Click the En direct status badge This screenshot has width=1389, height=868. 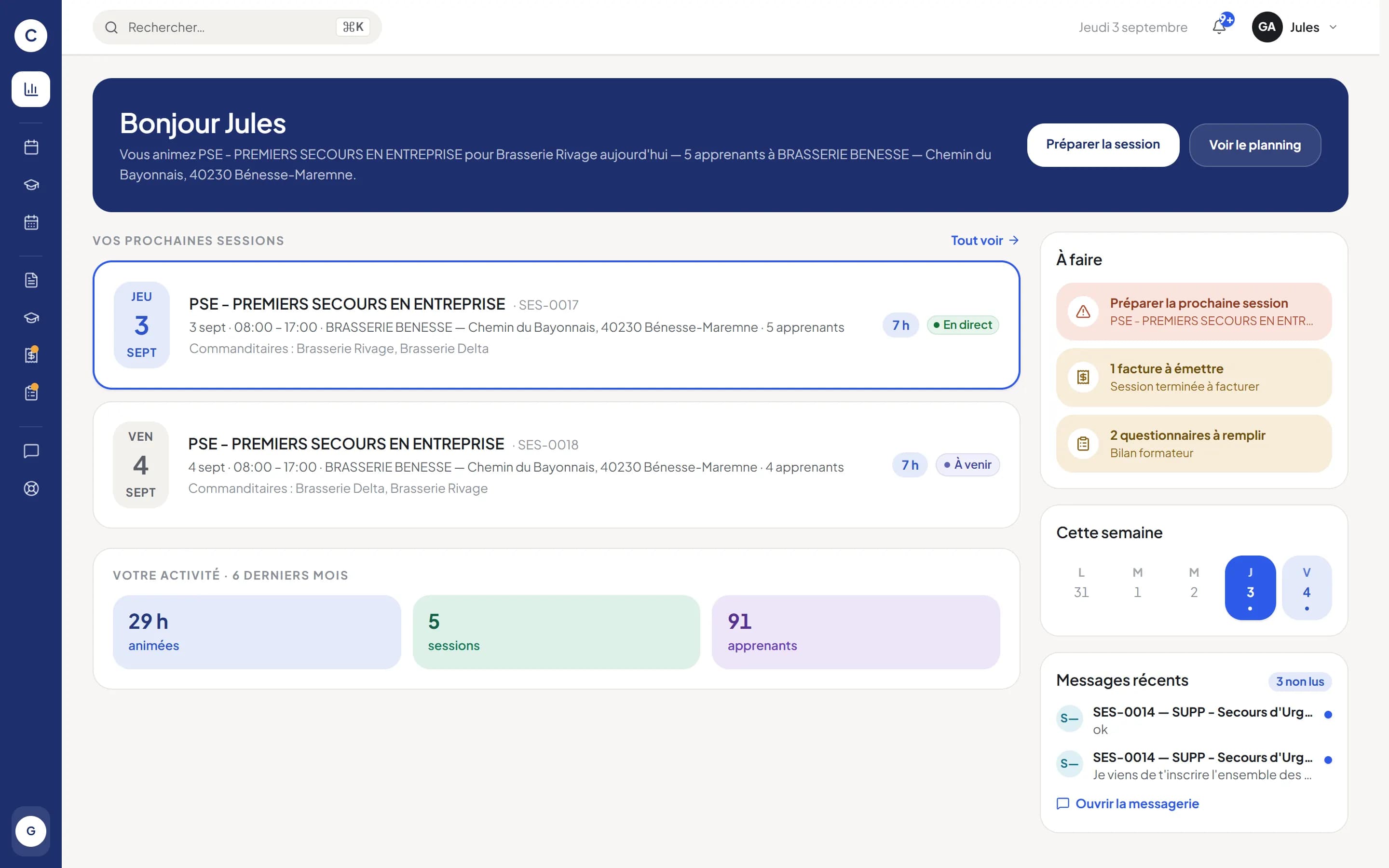[963, 325]
